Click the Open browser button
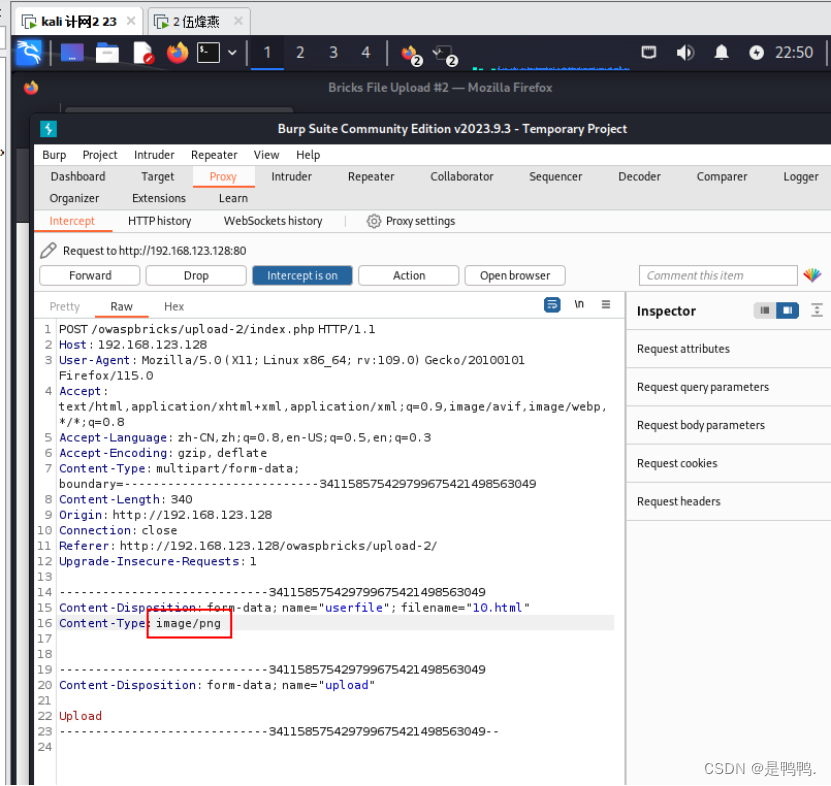Screen dimensions: 831x786 tap(515, 276)
